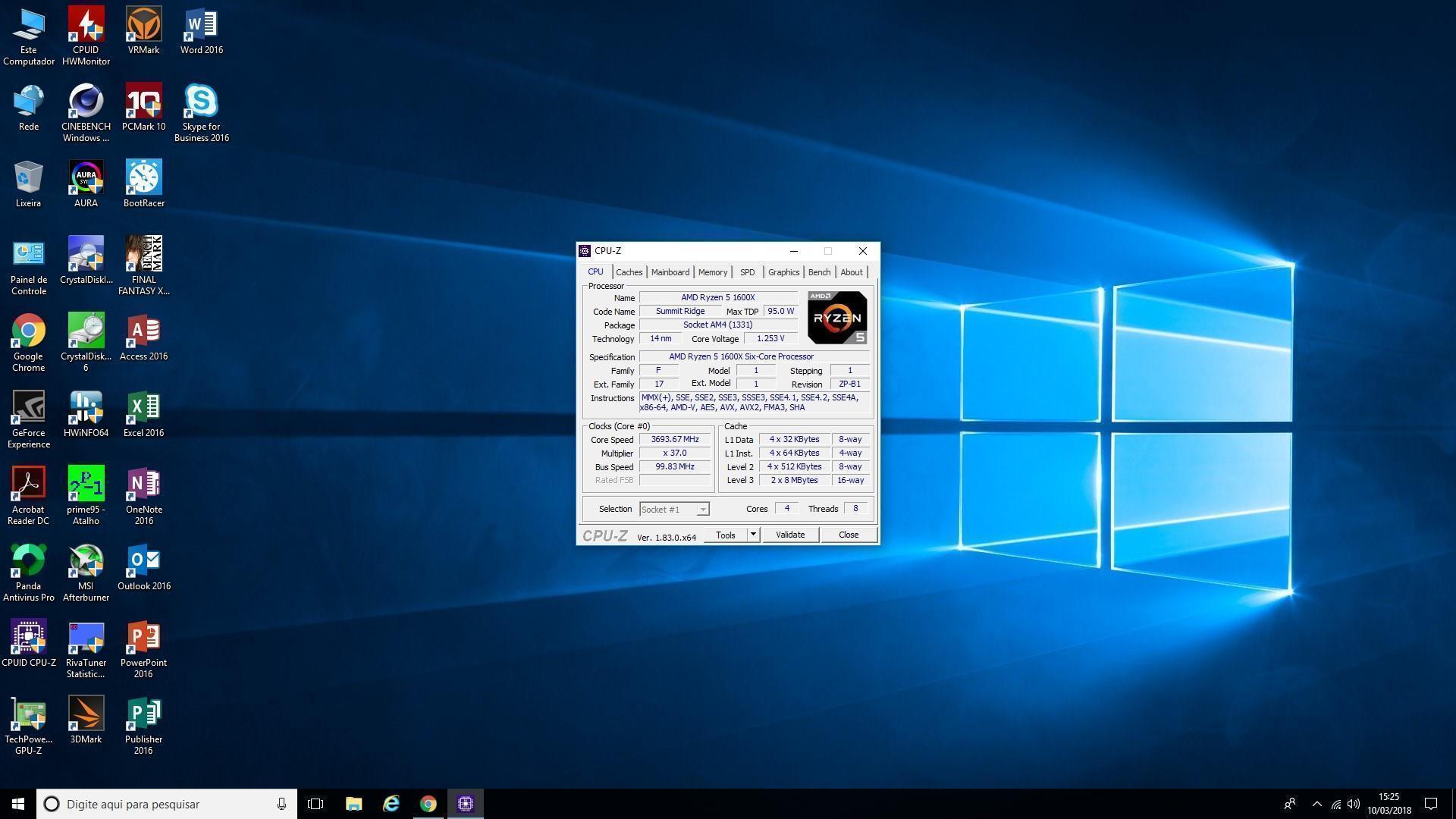Image resolution: width=1456 pixels, height=819 pixels.
Task: Select GeForce Experience desktop icon
Action: [x=29, y=419]
